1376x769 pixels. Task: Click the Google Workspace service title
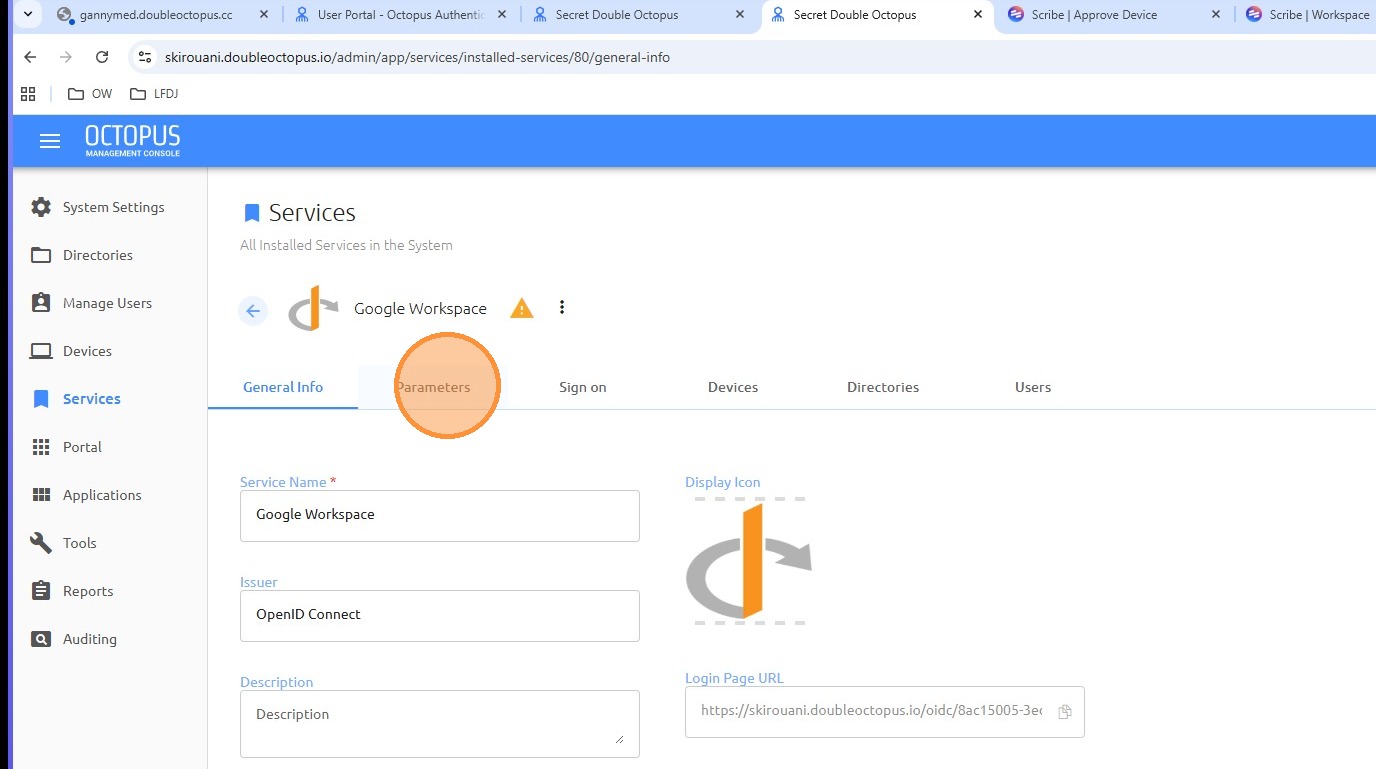(420, 308)
